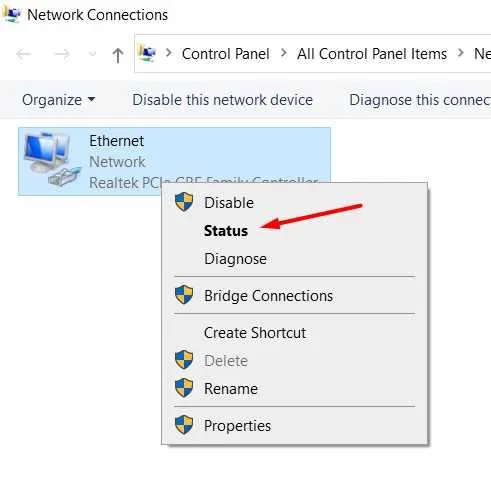This screenshot has width=491, height=501.
Task: Click the shield icon beside Rename
Action: tap(184, 388)
